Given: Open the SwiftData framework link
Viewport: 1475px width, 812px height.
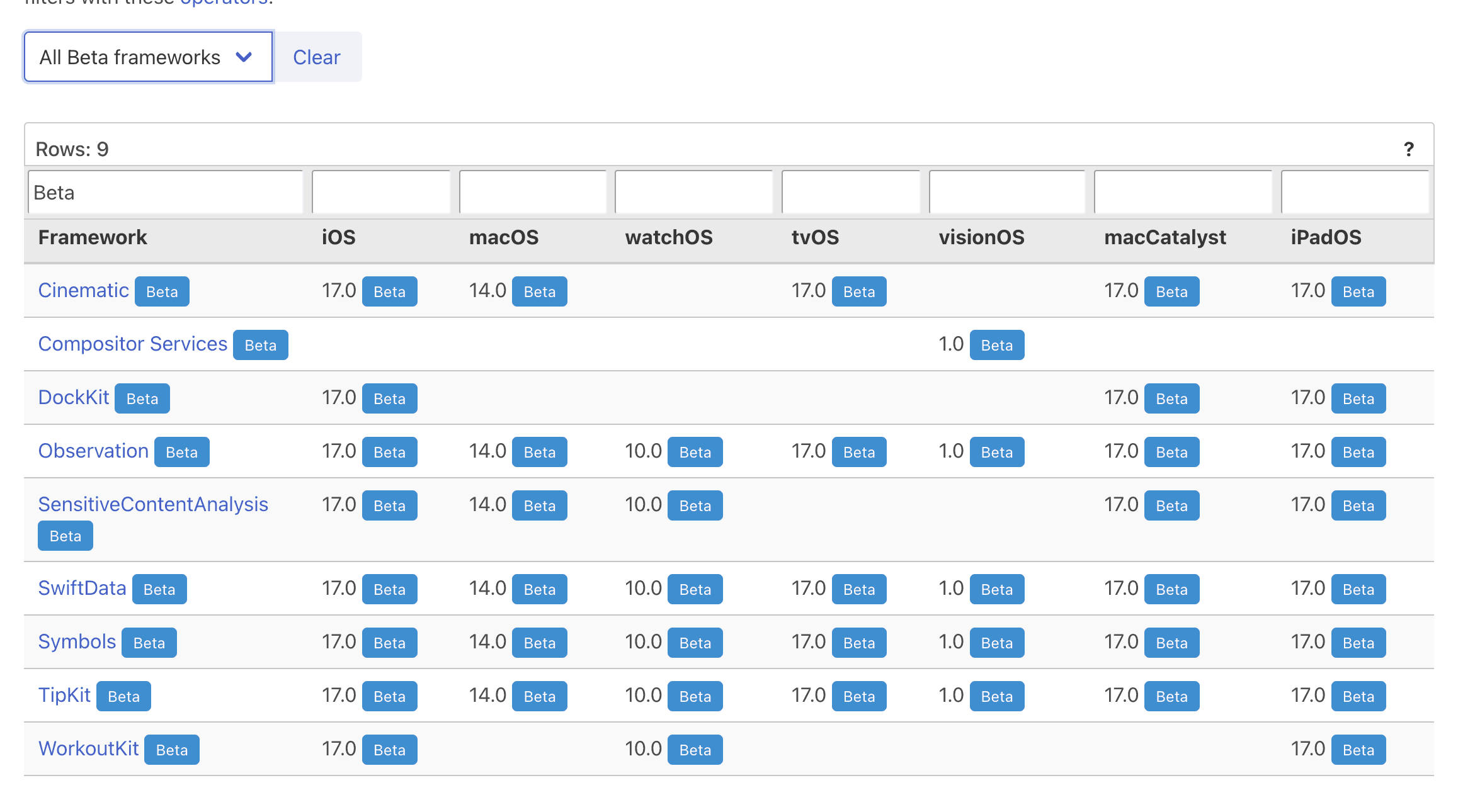Looking at the screenshot, I should 82,588.
